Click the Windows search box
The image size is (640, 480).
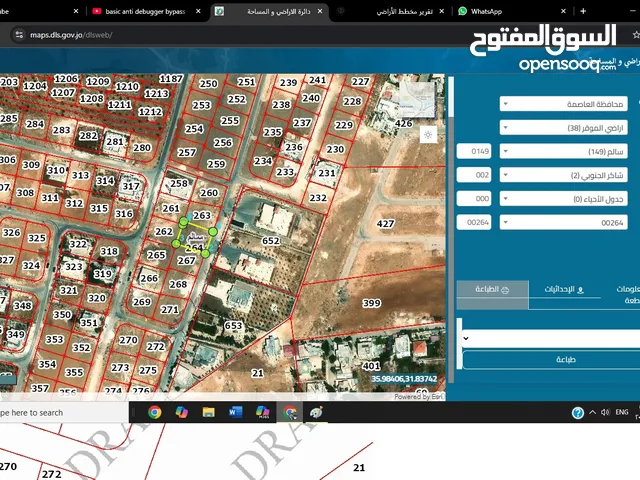(x=64, y=413)
